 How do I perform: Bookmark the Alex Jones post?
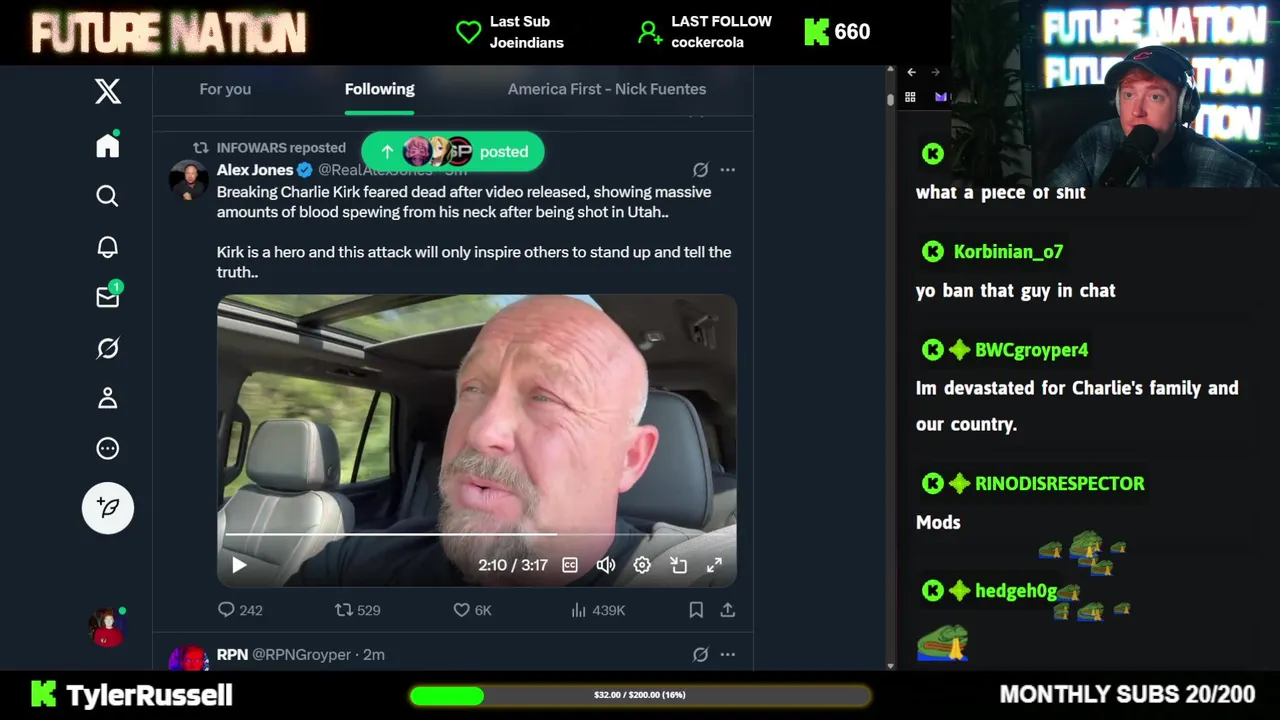(696, 610)
